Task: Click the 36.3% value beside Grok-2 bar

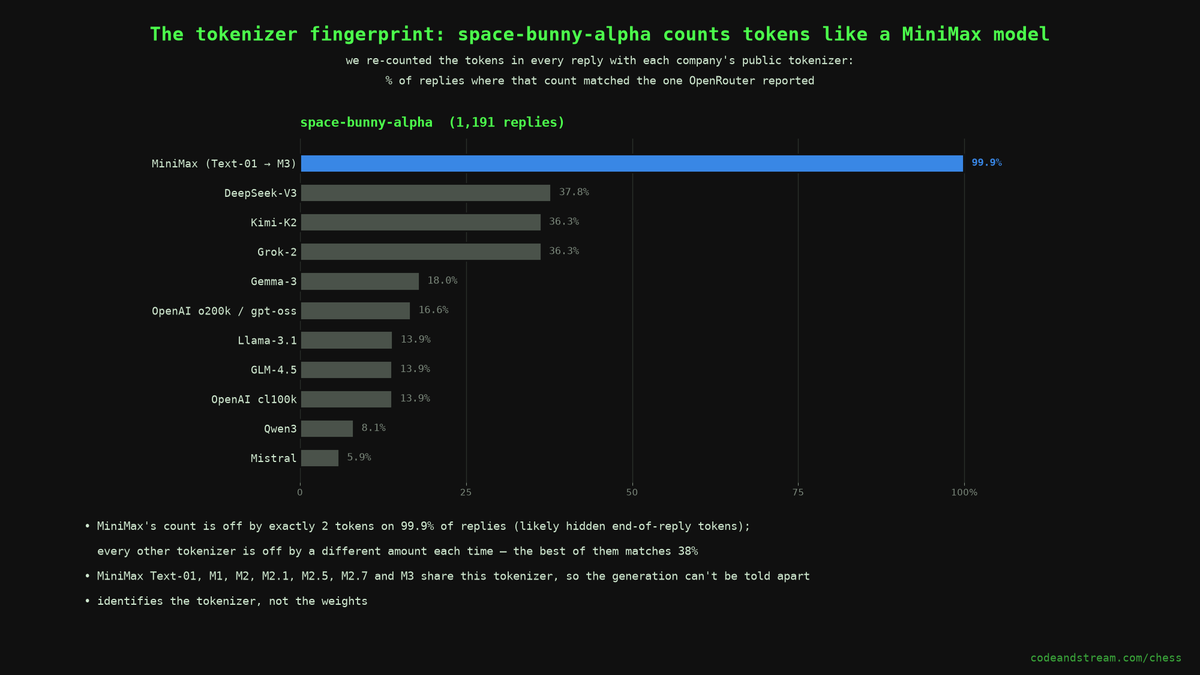Action: pyautogui.click(x=564, y=251)
